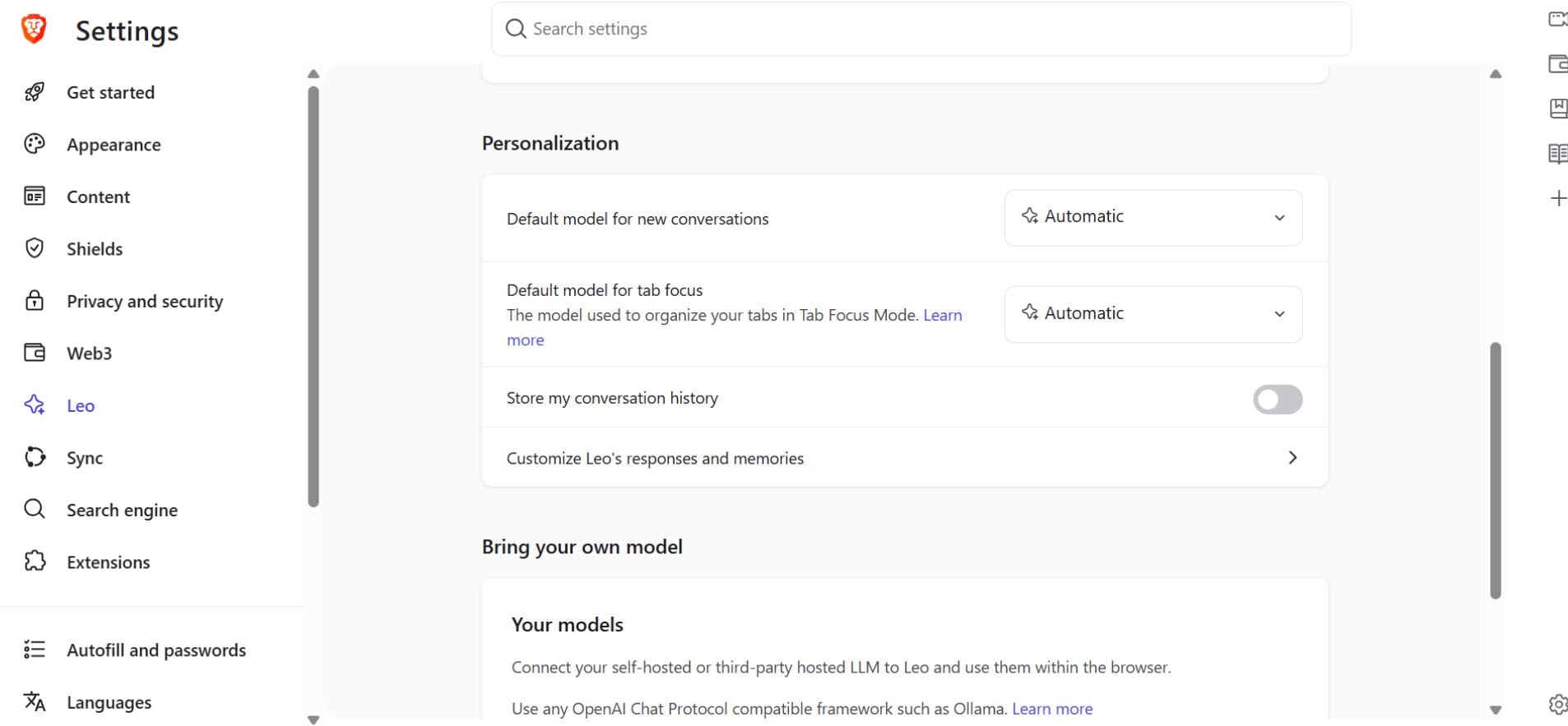Click the settings menu scrollbar thumb
The width and height of the screenshot is (1568, 726).
point(313,296)
